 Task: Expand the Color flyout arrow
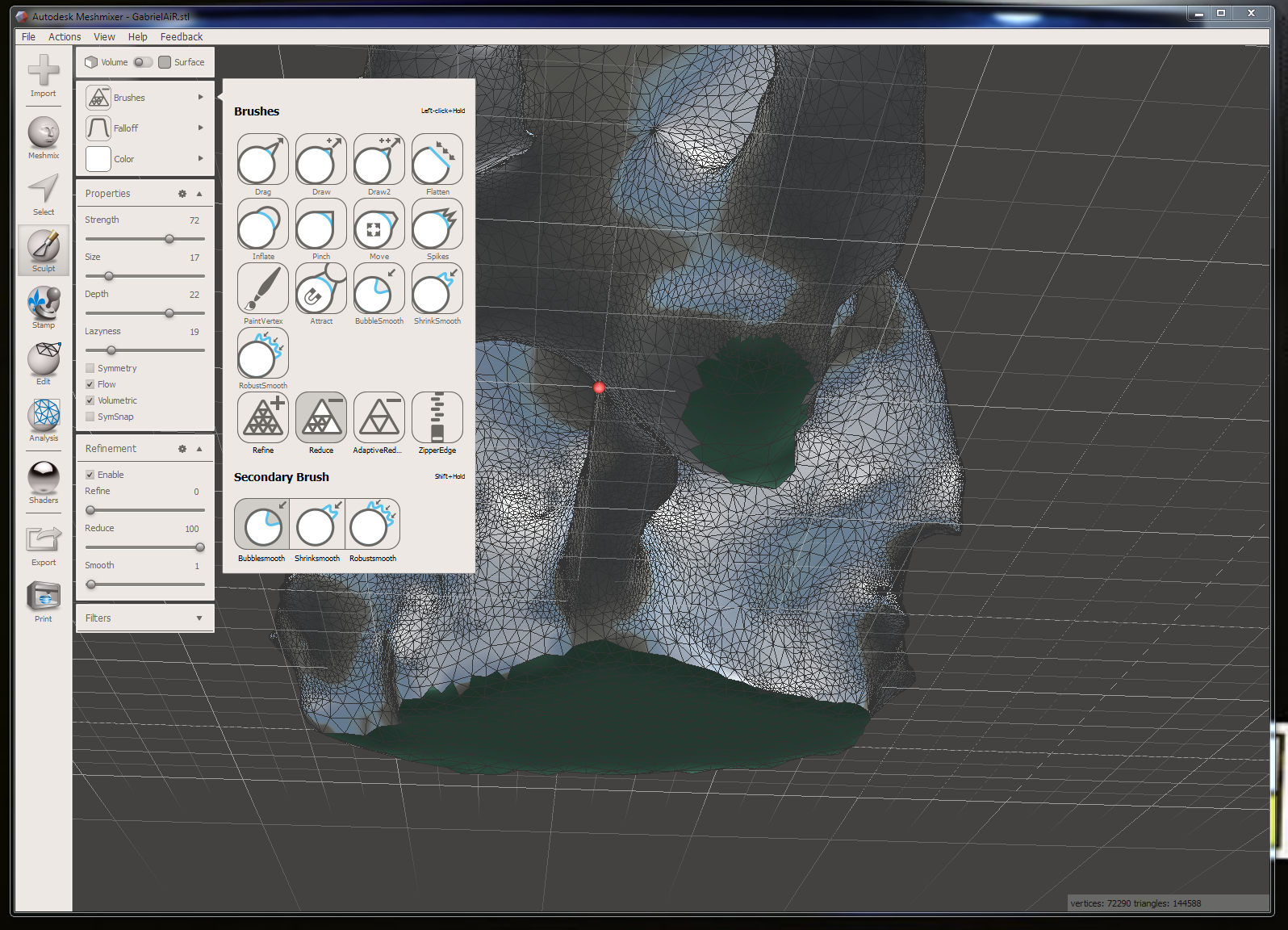pyautogui.click(x=201, y=158)
